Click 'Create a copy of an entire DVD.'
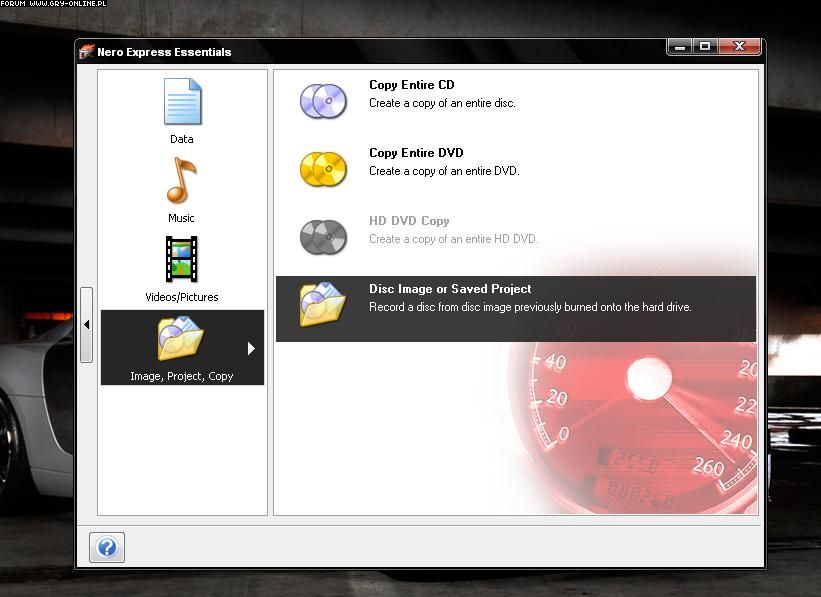Screen dimensions: 821x597 pyautogui.click(x=444, y=171)
